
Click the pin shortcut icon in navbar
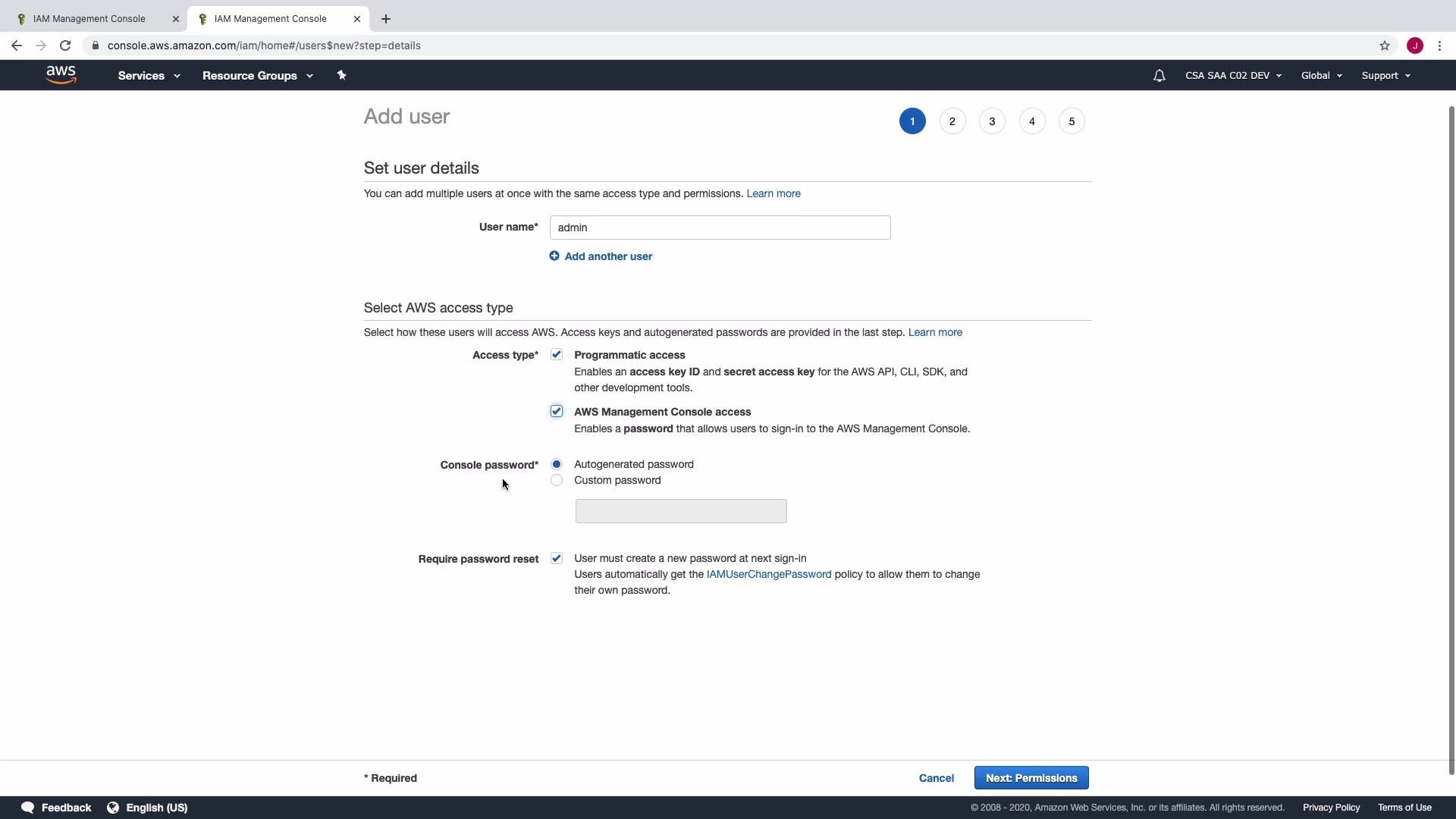coord(341,75)
